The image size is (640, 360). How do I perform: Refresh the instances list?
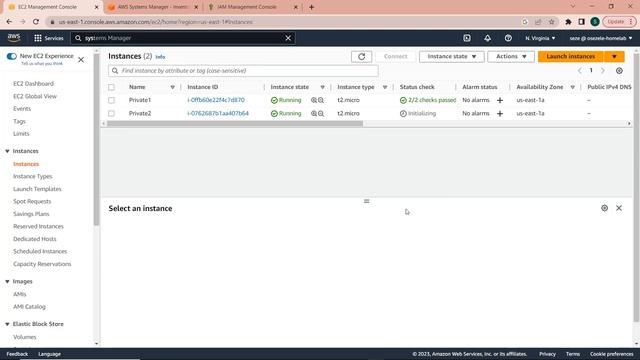coord(361,56)
